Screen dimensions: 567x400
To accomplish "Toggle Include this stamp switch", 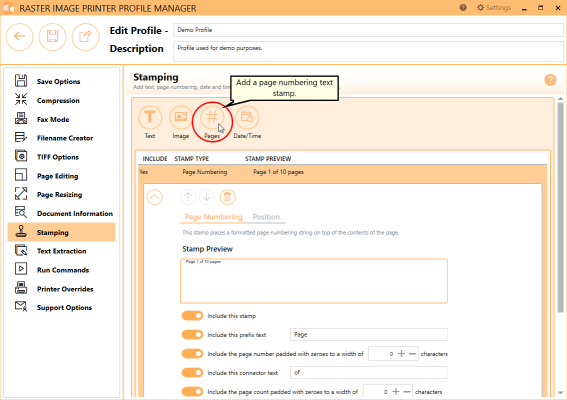I will [192, 316].
